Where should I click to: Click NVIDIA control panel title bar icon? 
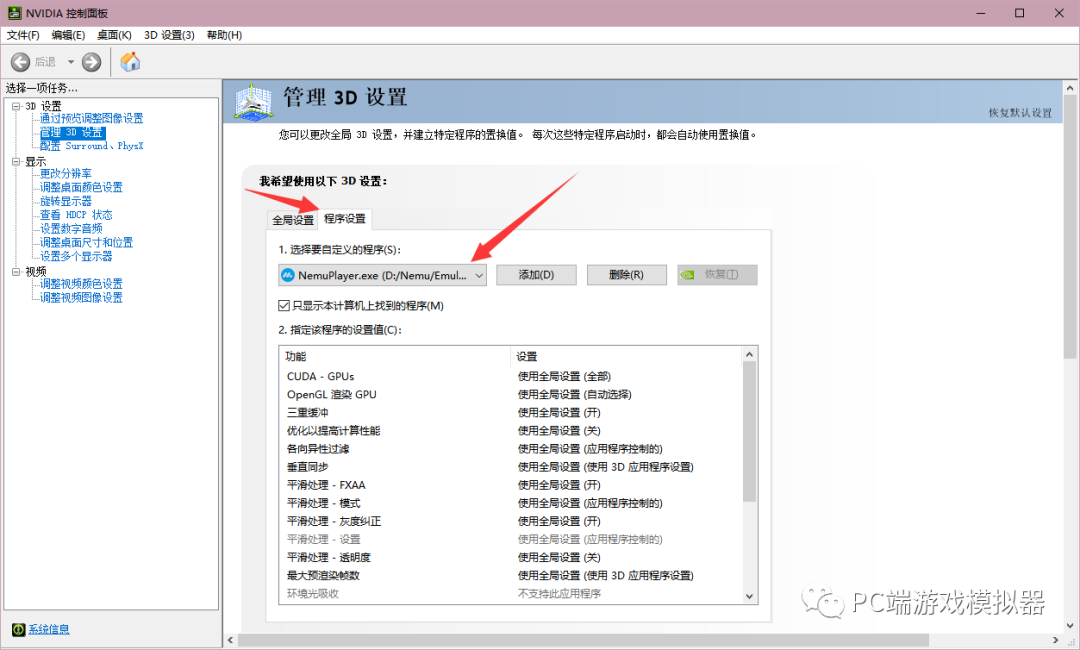pos(14,13)
